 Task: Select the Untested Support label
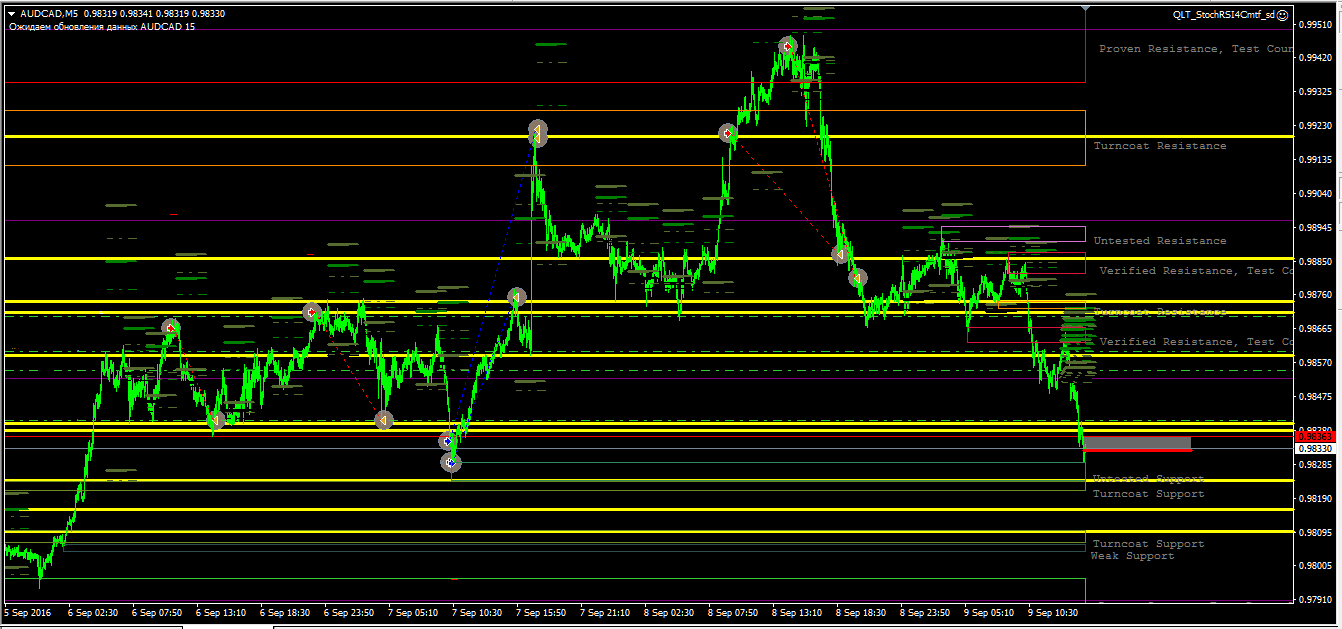point(1148,480)
